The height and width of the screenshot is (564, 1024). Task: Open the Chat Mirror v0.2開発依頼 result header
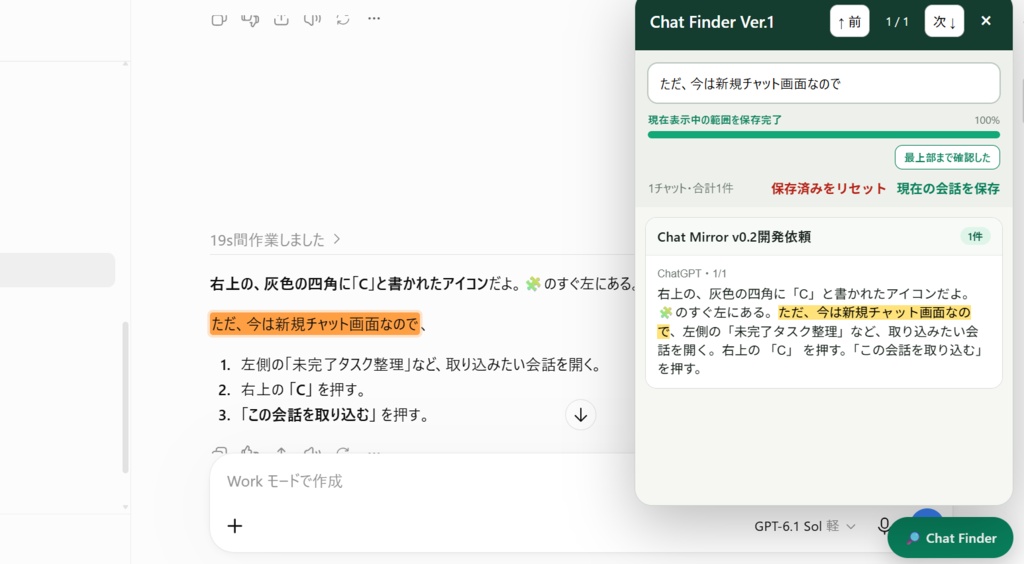click(824, 237)
